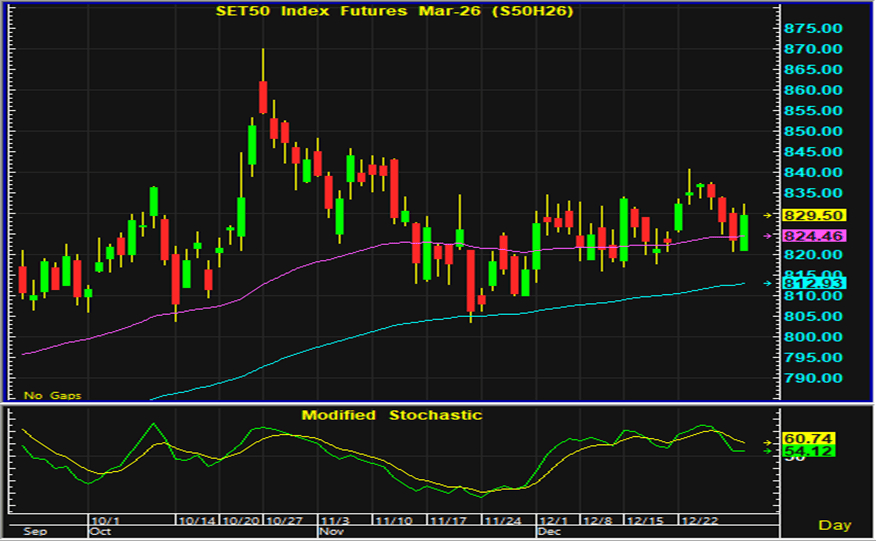Click the tallest red candle near 860
The height and width of the screenshot is (541, 876).
(x=263, y=97)
